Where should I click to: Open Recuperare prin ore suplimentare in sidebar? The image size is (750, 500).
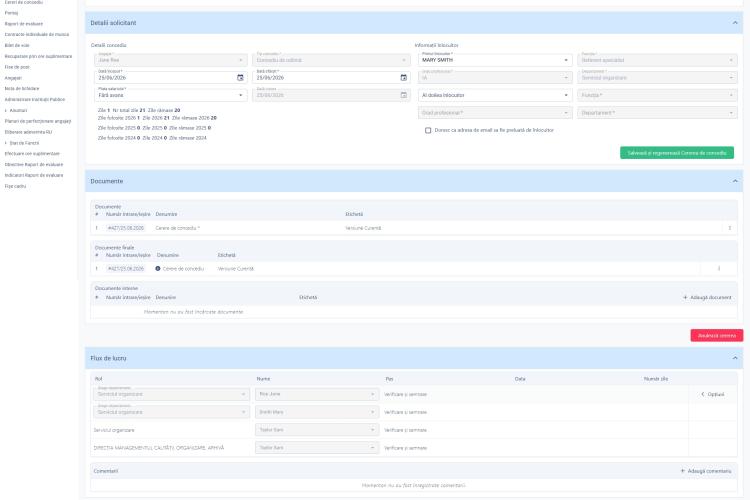click(38, 56)
